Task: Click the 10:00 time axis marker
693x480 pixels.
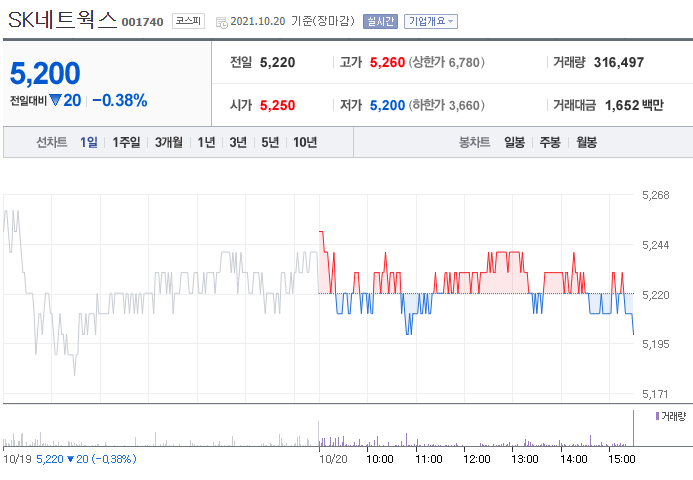Action: tap(380, 459)
